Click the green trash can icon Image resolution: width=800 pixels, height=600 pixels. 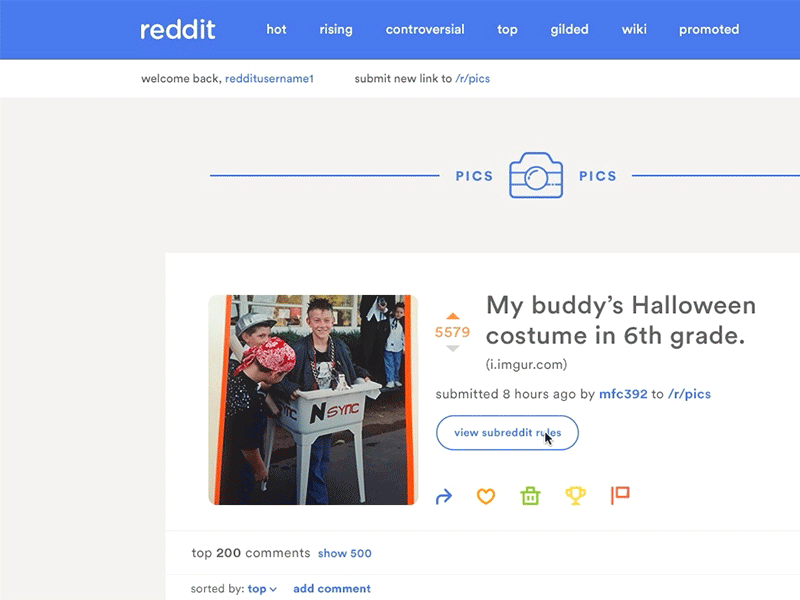(x=530, y=495)
